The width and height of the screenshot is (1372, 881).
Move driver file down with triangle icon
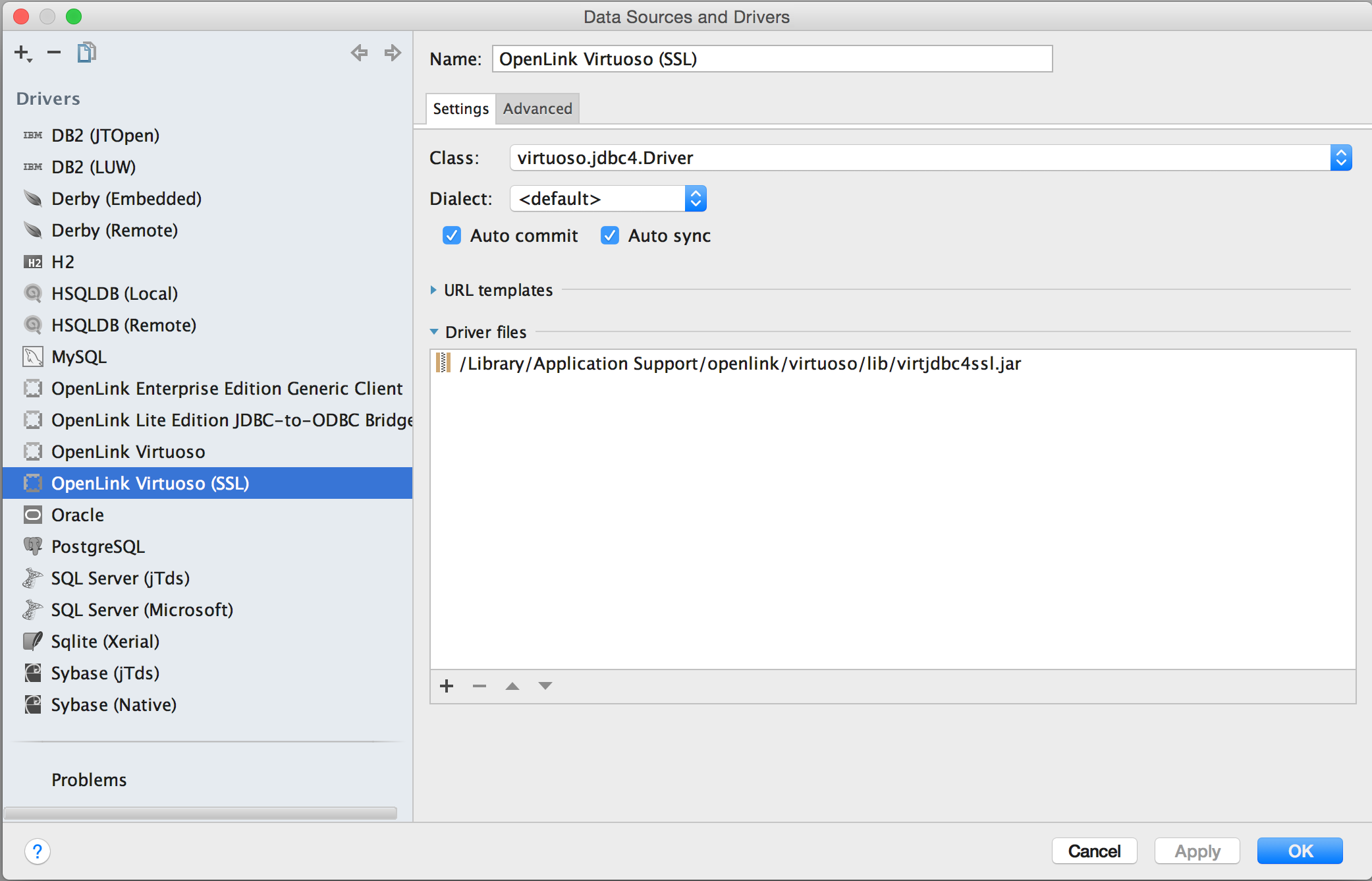545,686
